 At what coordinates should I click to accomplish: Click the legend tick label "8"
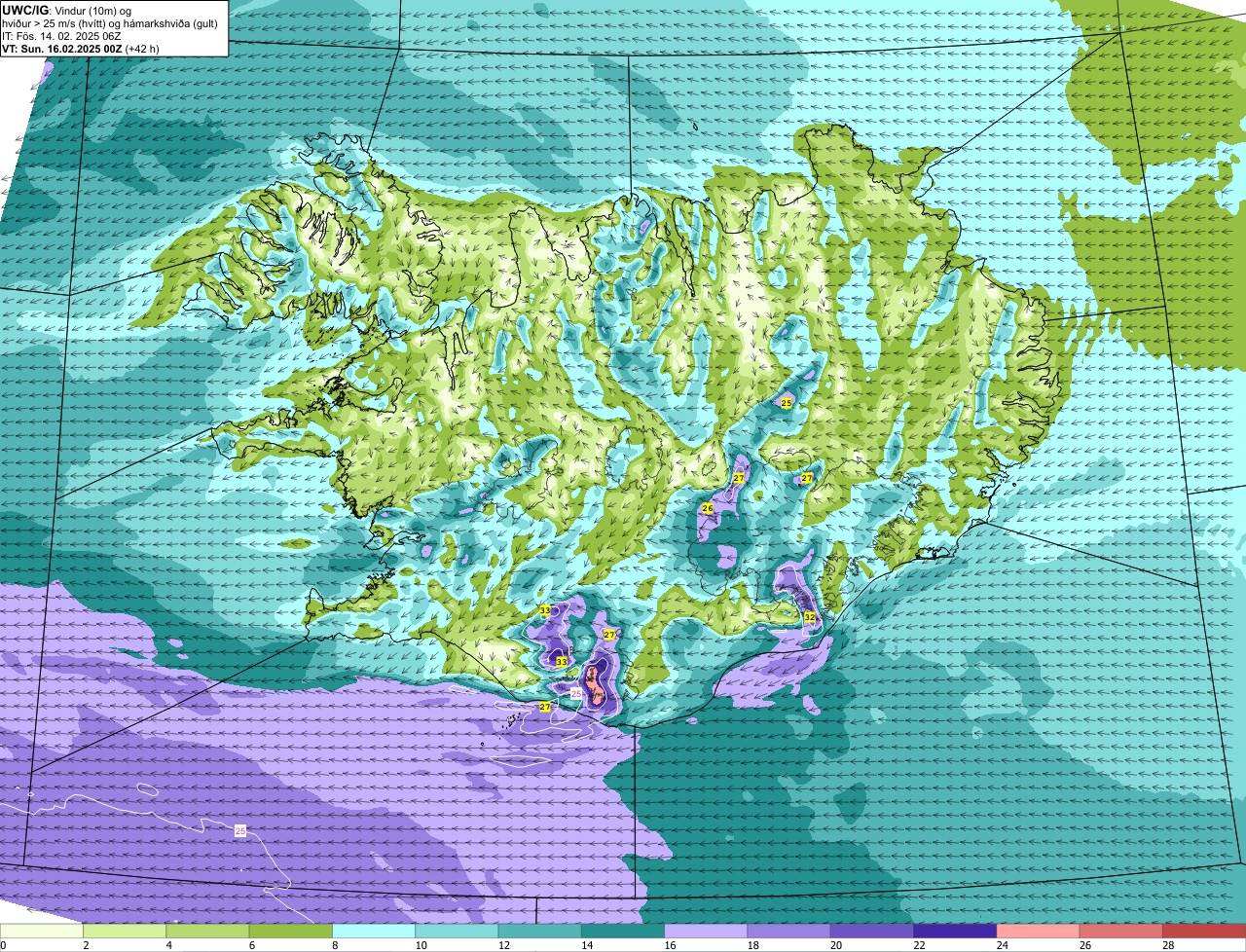click(x=334, y=945)
